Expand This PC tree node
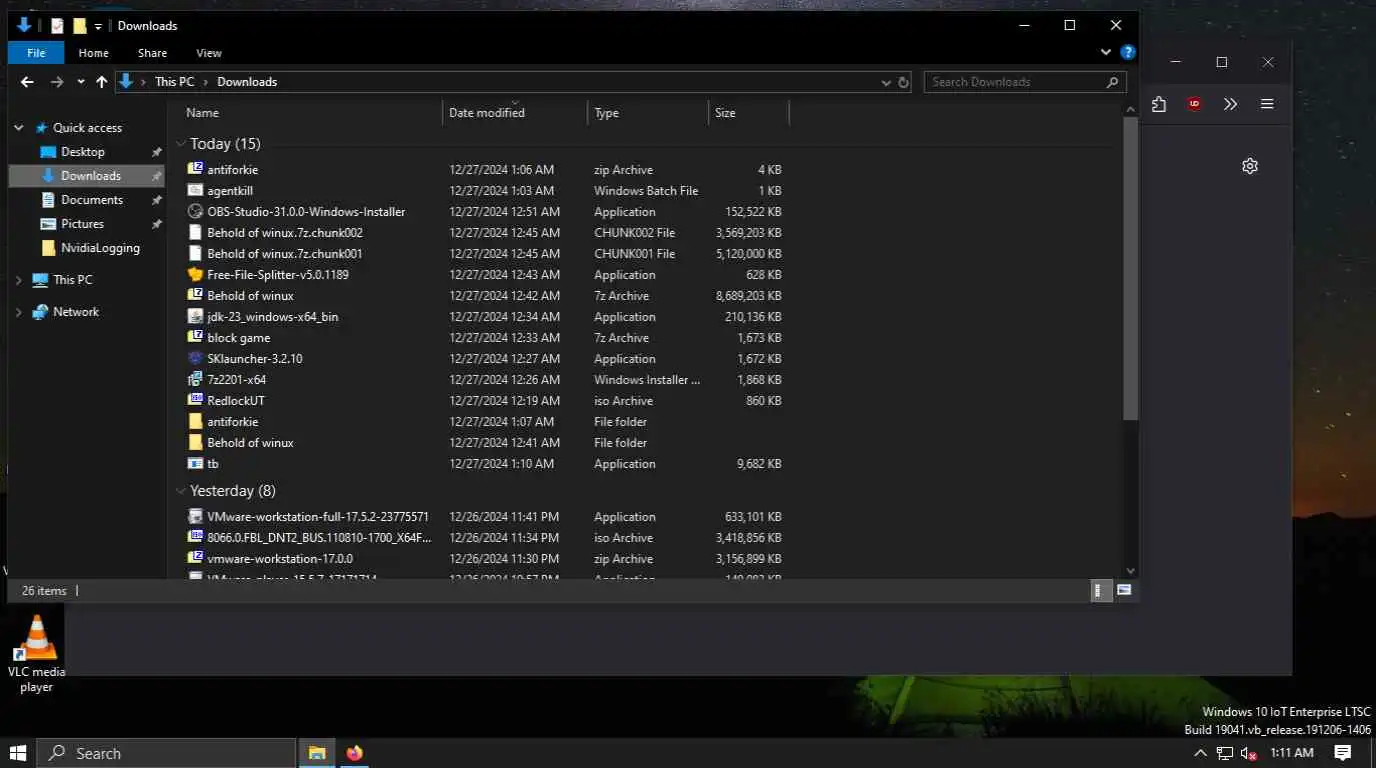The height and width of the screenshot is (768, 1376). pos(18,280)
